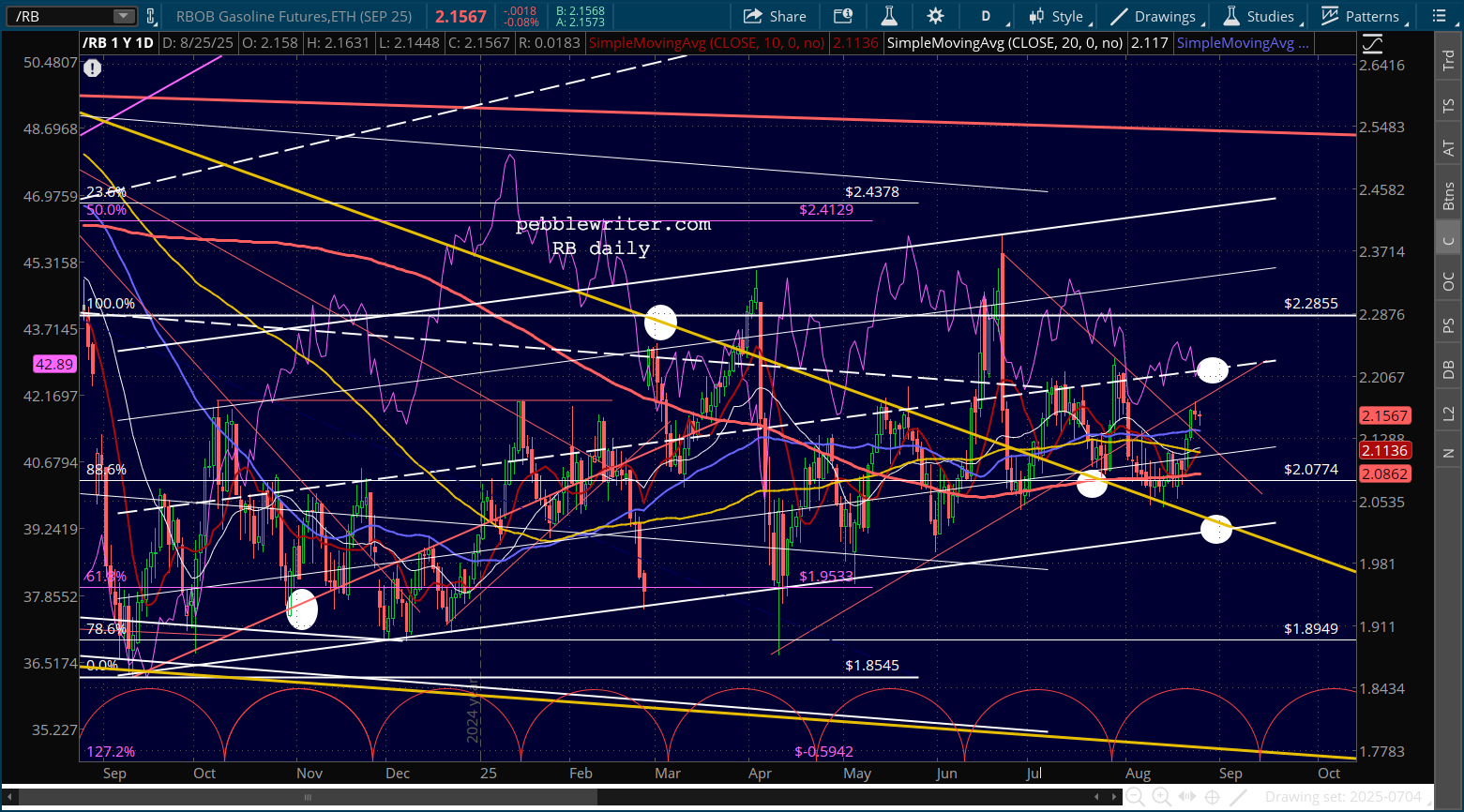Image resolution: width=1464 pixels, height=812 pixels.
Task: Click the $2.2855 price level label
Action: point(1311,304)
